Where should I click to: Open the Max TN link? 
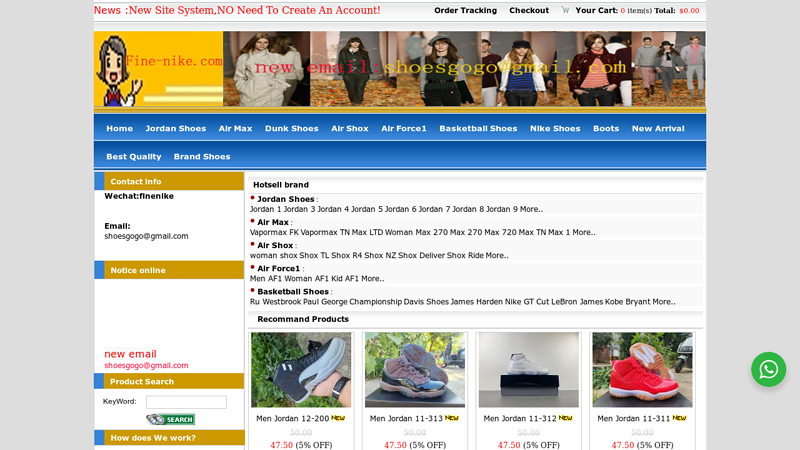pyautogui.click(x=530, y=232)
